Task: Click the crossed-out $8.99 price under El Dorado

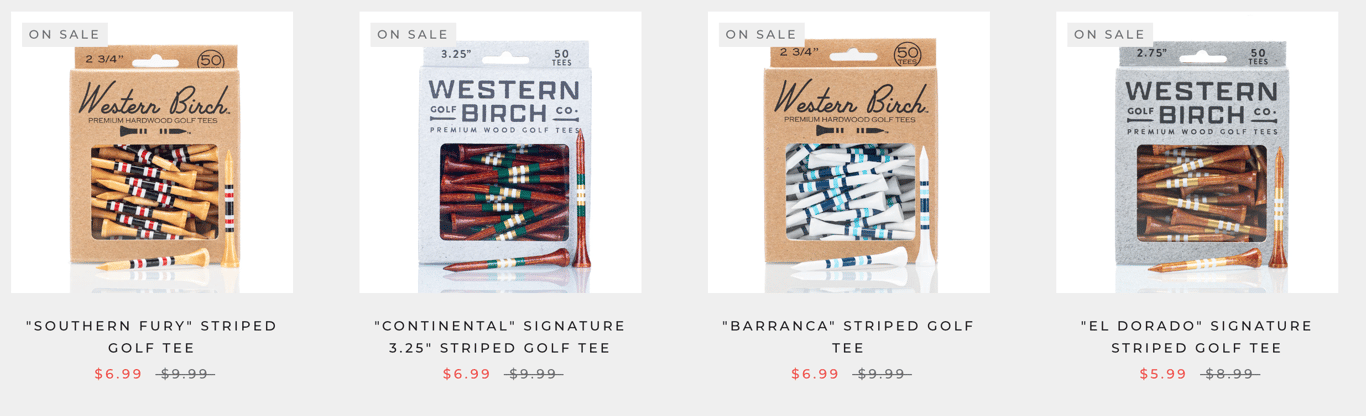Action: pos(1230,374)
